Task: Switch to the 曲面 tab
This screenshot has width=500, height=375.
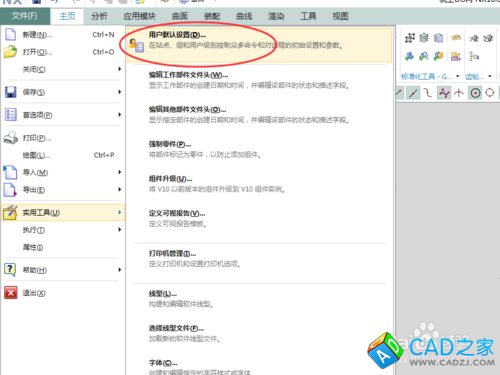Action: (180, 16)
